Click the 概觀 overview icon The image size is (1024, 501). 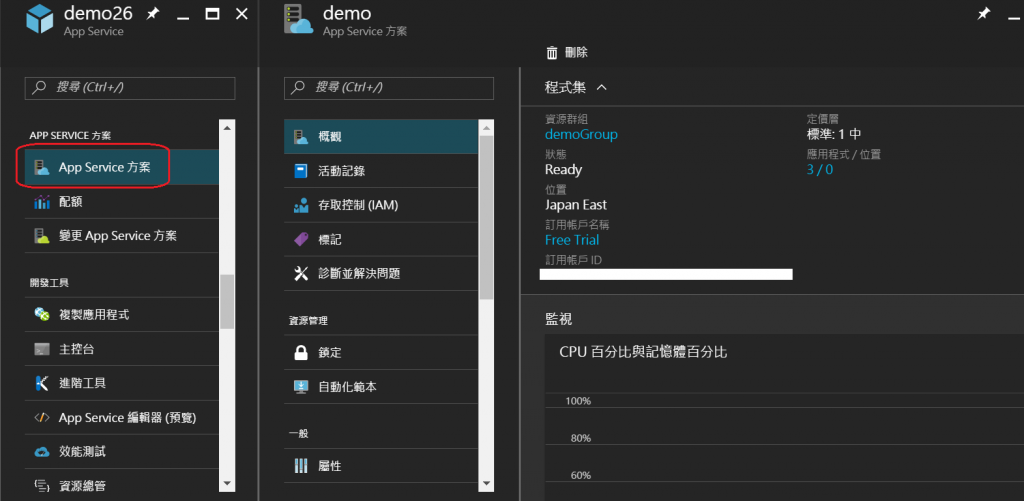[x=301, y=137]
